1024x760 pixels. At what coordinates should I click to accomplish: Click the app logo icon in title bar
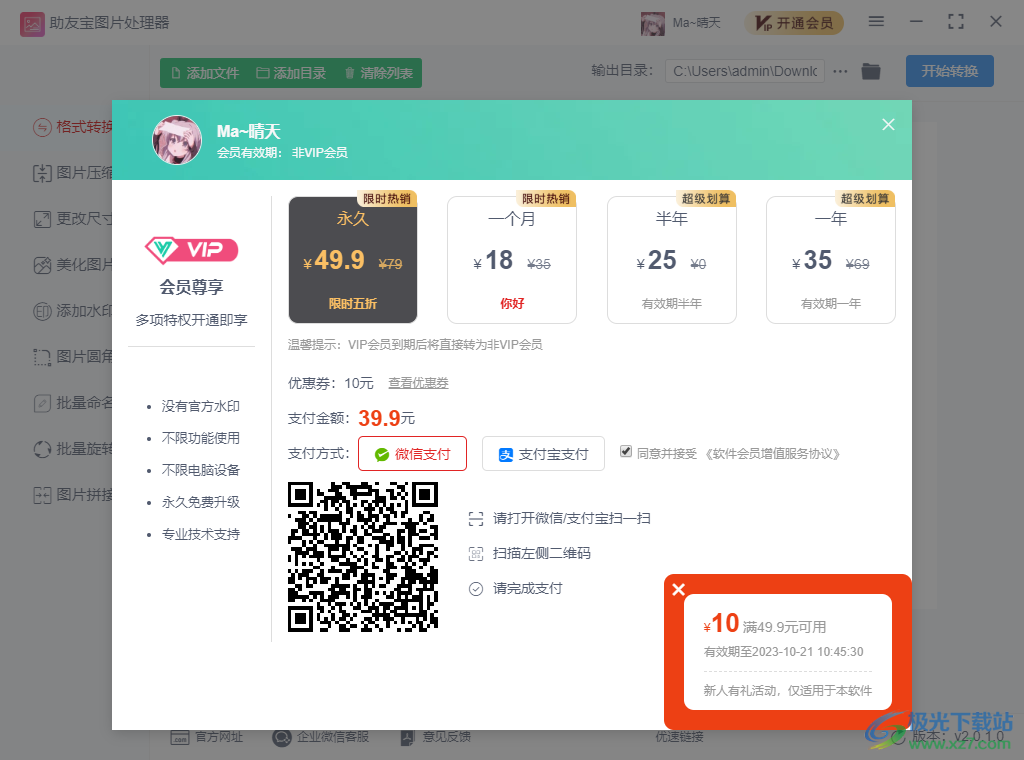click(x=32, y=24)
